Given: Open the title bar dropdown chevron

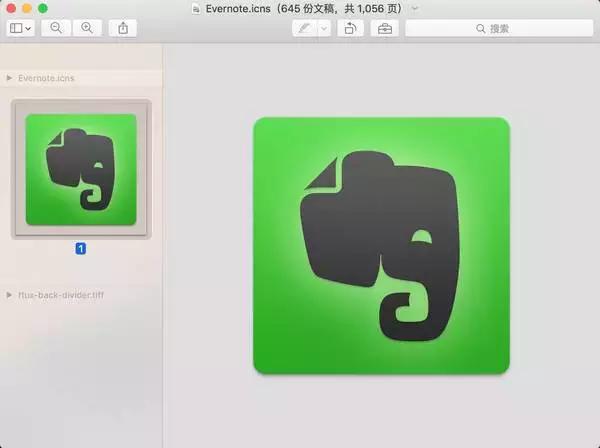Looking at the screenshot, I should tap(415, 8).
